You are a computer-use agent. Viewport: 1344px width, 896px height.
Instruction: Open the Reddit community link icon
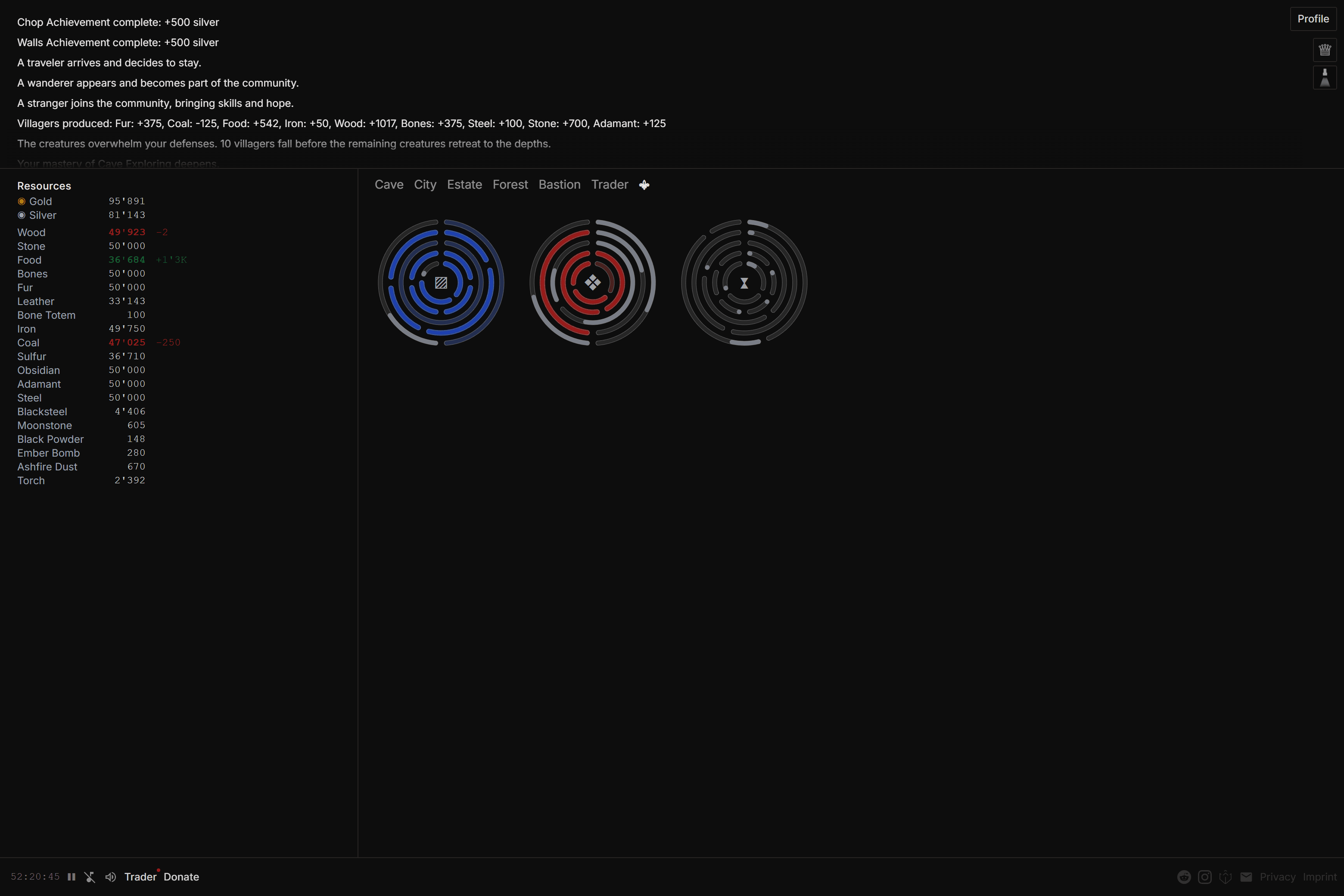pyautogui.click(x=1183, y=877)
